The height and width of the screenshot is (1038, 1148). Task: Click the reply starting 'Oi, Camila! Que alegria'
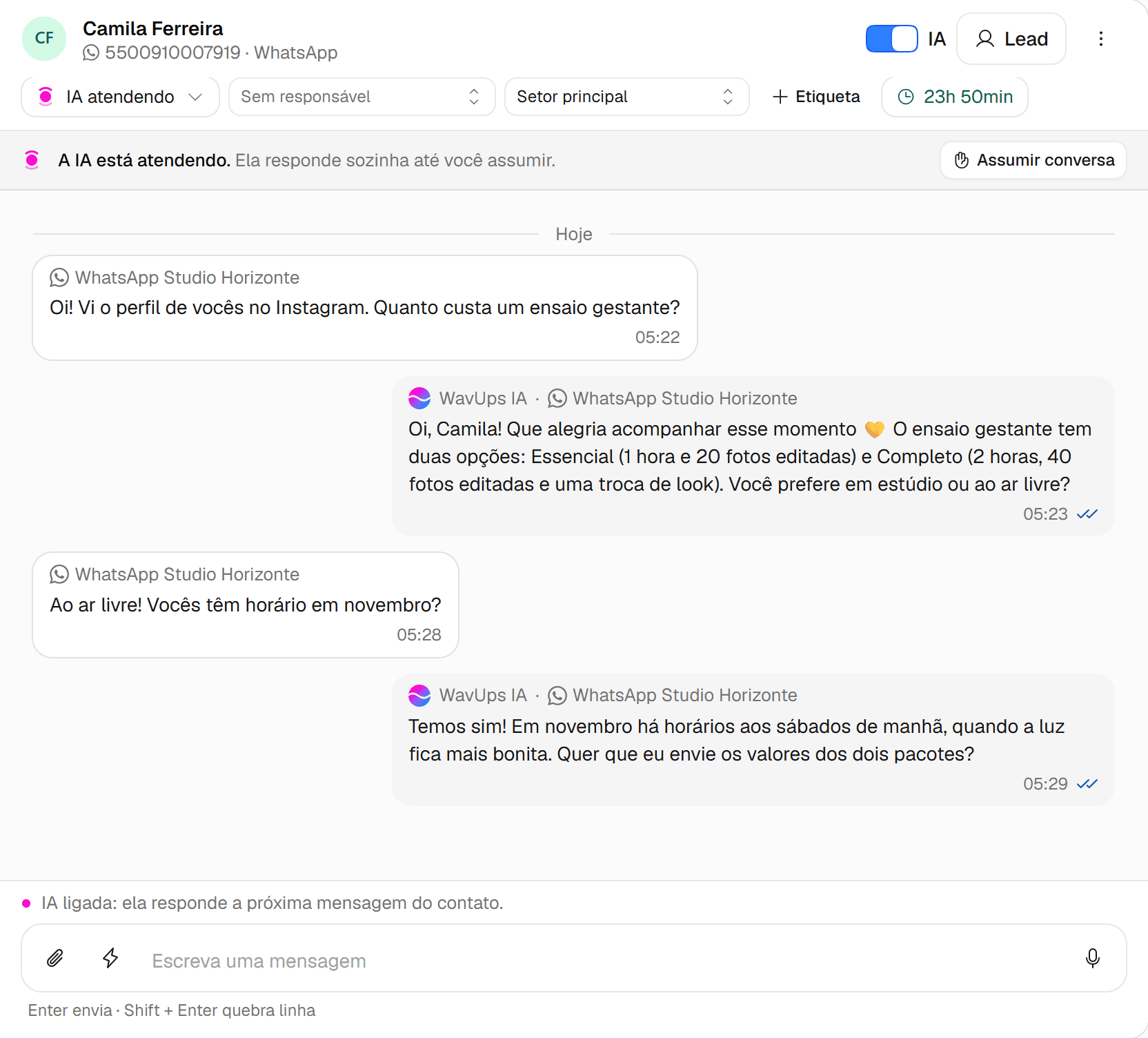[x=753, y=456]
